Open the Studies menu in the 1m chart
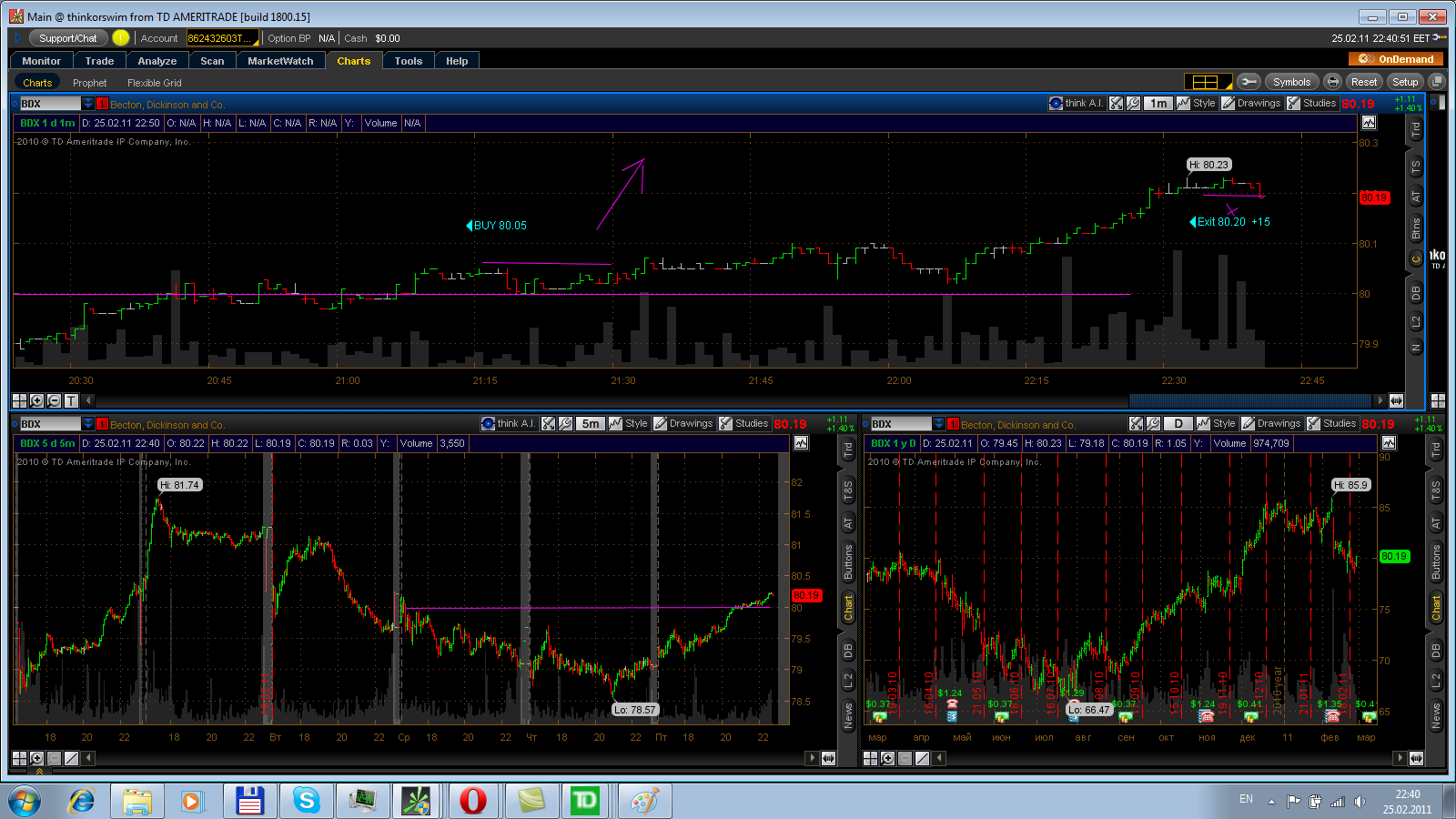The height and width of the screenshot is (819, 1456). (1311, 104)
